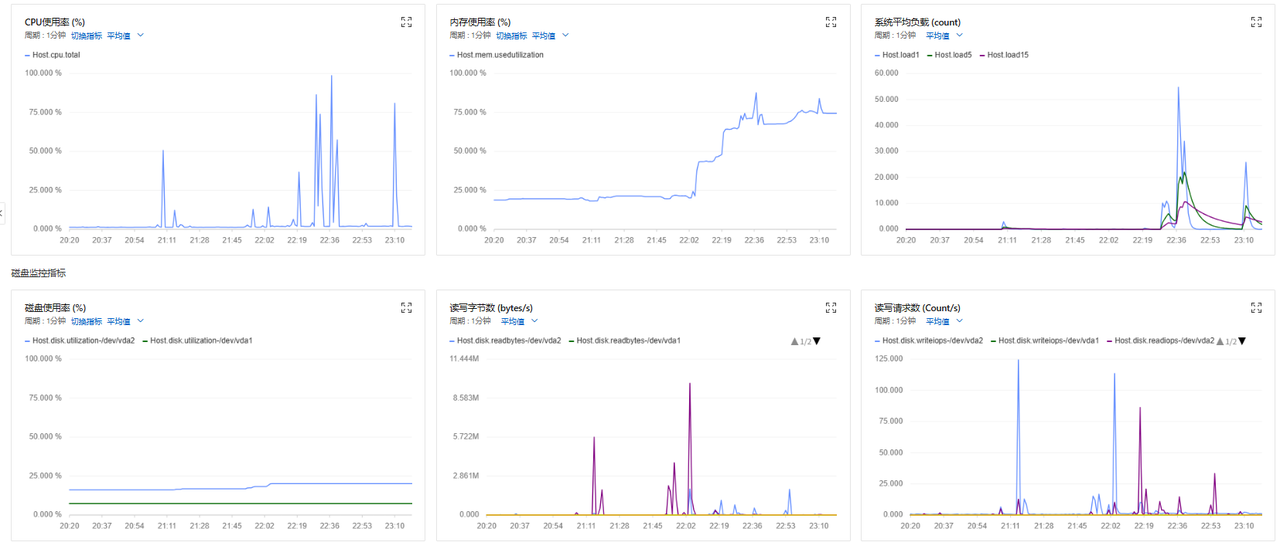Viewport: 1280px width, 549px height.
Task: Open the 平均值 dropdown in 系统平均负载 chart
Action: [944, 36]
